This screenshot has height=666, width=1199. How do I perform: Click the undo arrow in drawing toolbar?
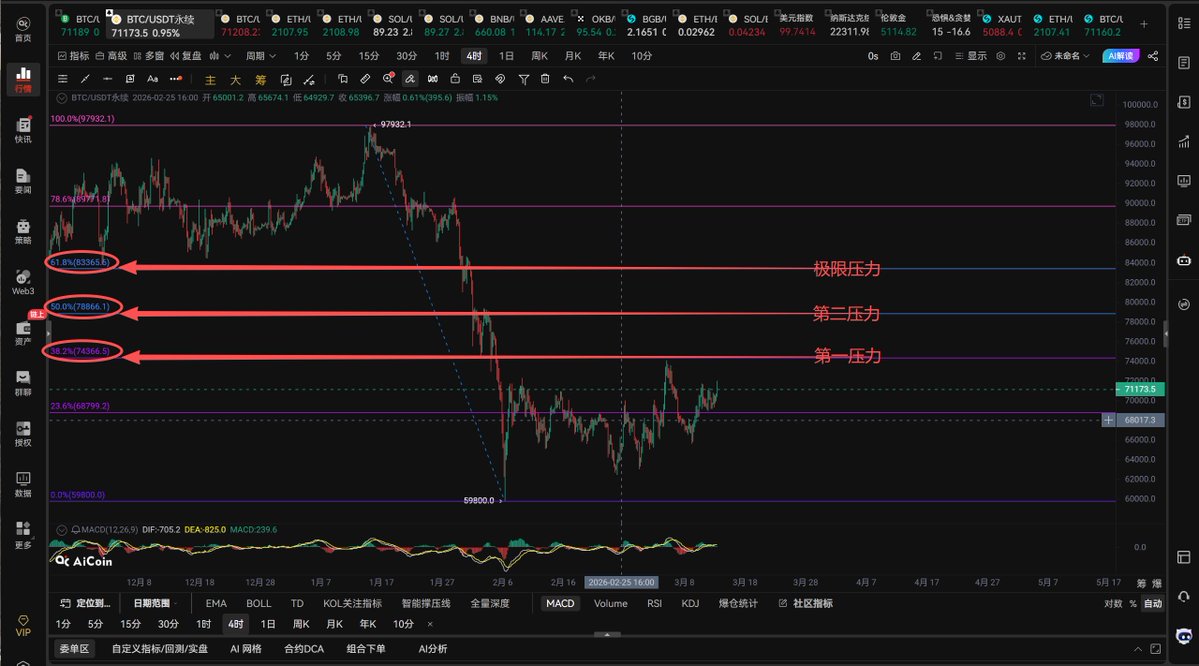pos(568,78)
